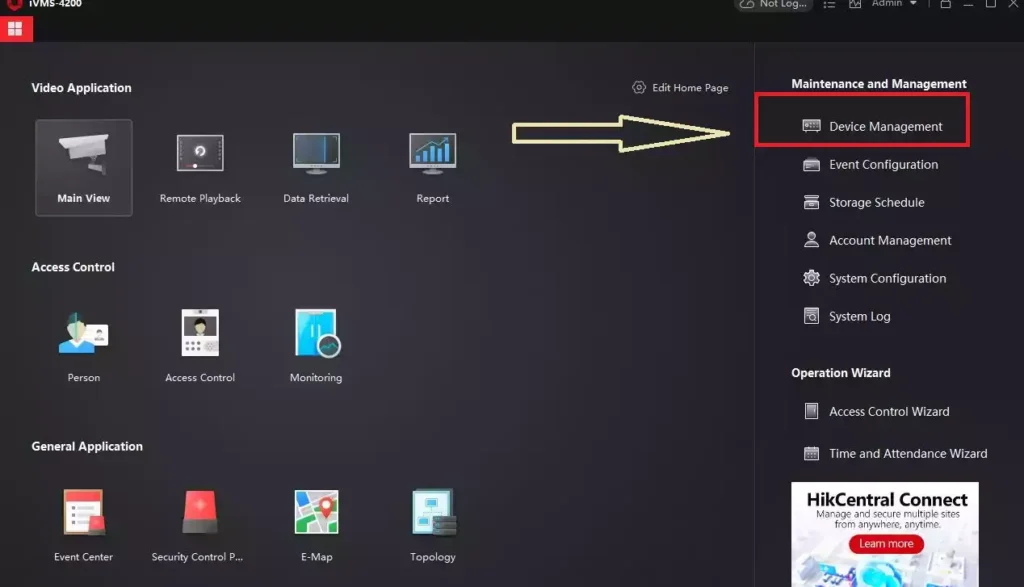Start the Time and Attendance Wizard label
The height and width of the screenshot is (587, 1024).
(x=908, y=453)
